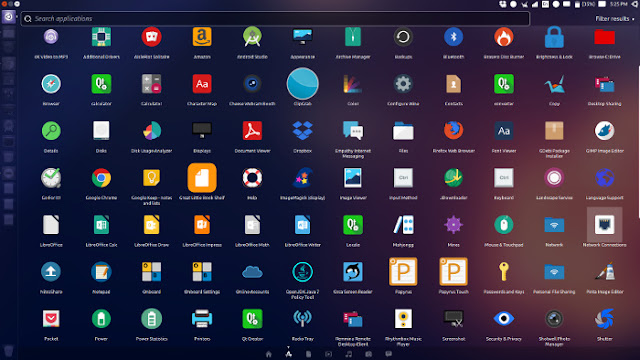
Task: Open Security & Privacy settings
Action: tap(504, 319)
